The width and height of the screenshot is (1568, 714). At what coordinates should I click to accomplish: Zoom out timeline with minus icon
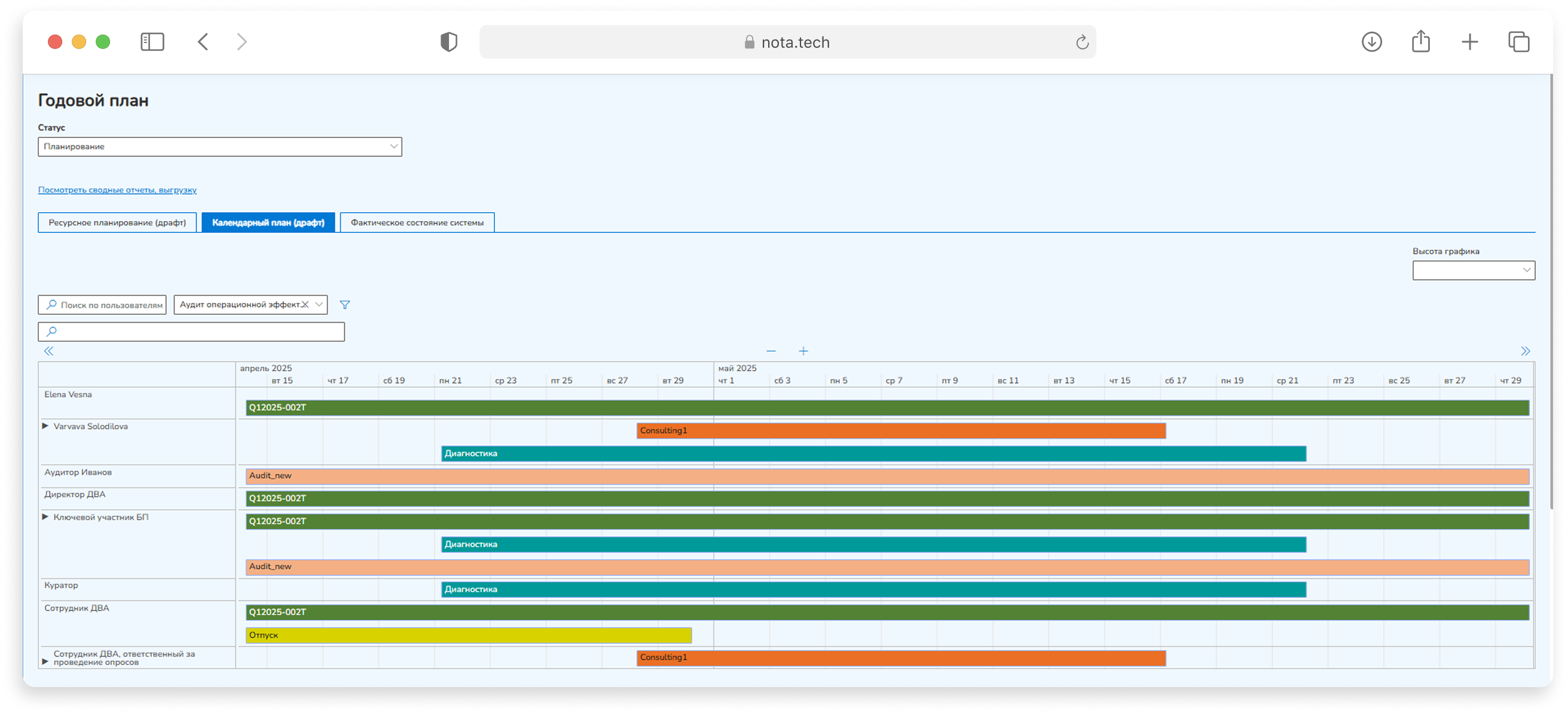(771, 351)
